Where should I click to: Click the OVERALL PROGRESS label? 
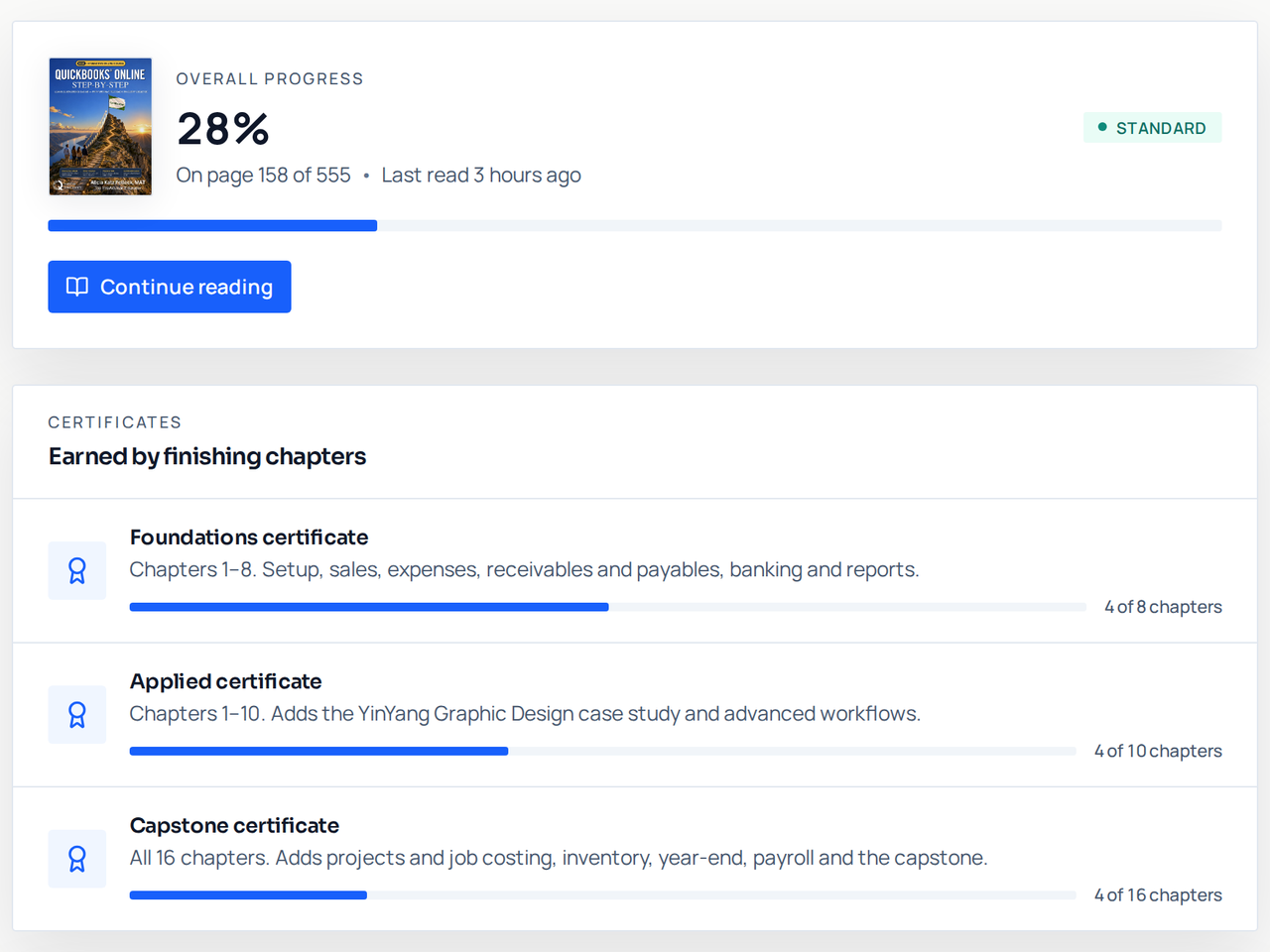[x=270, y=78]
